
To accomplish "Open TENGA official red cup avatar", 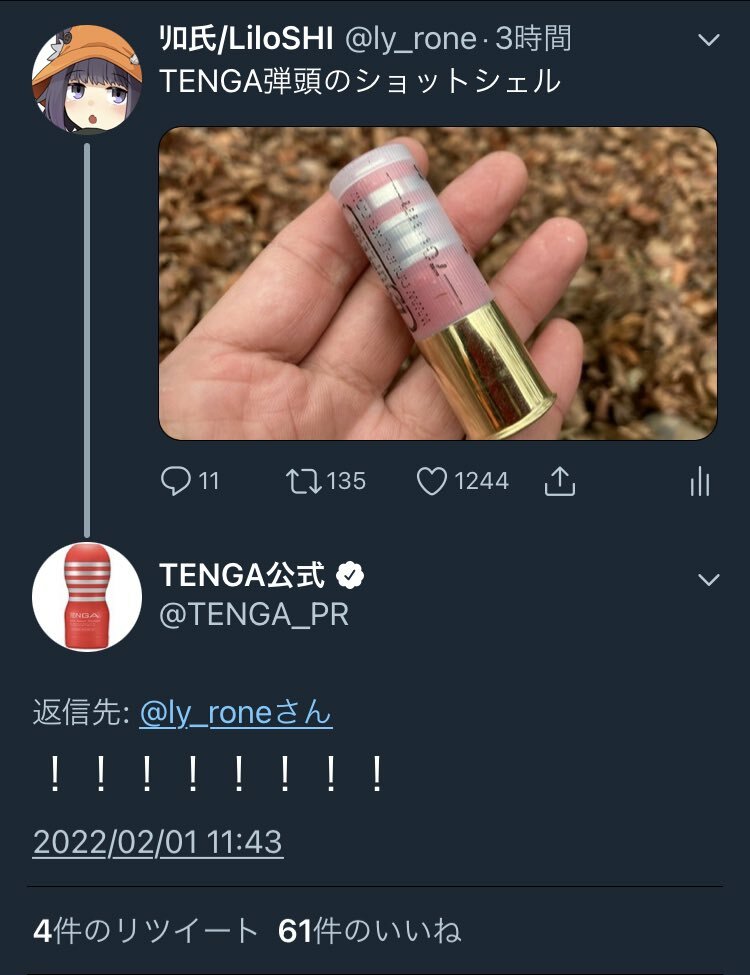I will coord(87,597).
